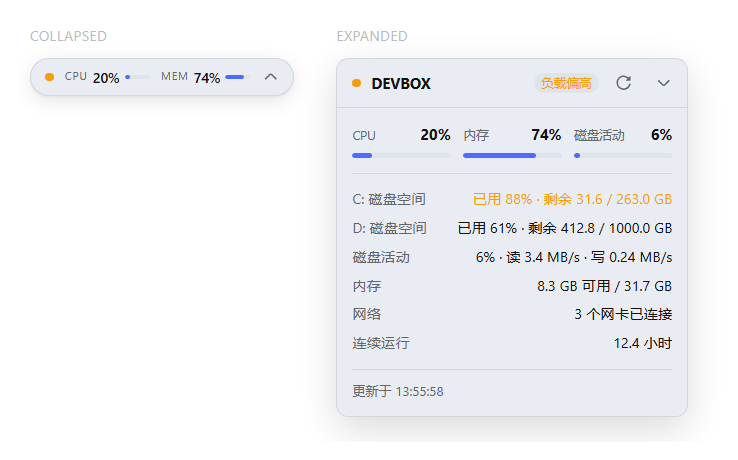The width and height of the screenshot is (738, 460).
Task: Click the 网络 row label
Action: click(x=366, y=314)
